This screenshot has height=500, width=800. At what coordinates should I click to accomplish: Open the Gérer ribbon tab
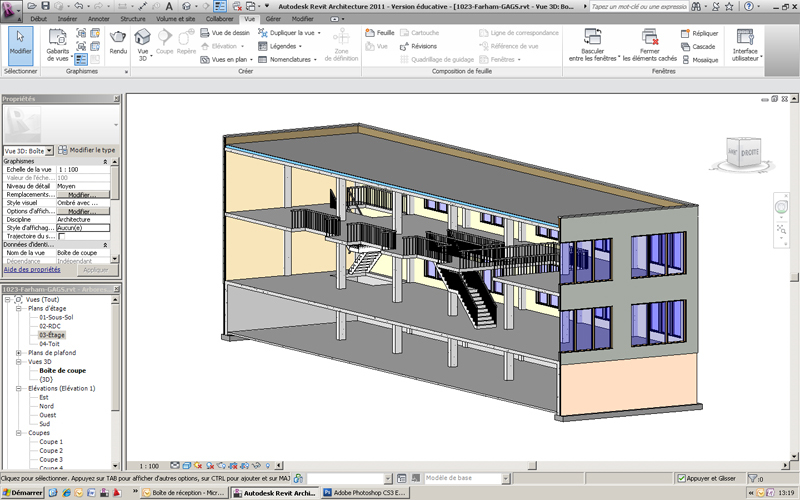point(273,19)
